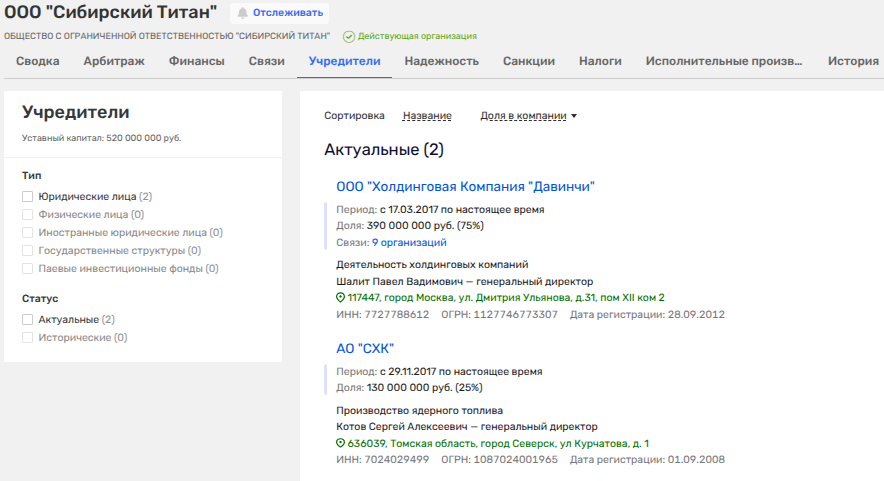Toggle the Актуальные status checkbox

click(28, 320)
